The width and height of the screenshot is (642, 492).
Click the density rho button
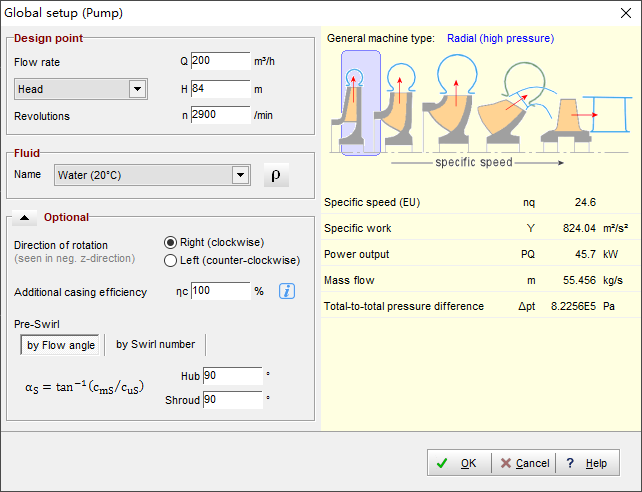[276, 175]
